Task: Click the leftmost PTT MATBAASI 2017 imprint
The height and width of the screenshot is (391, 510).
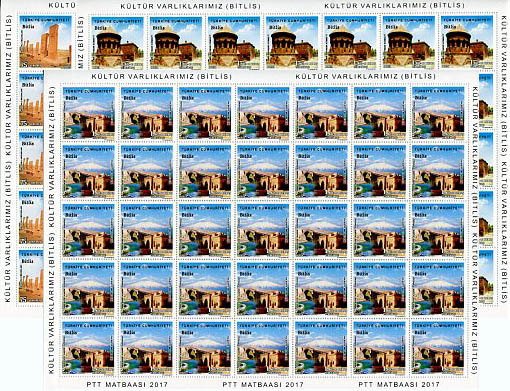Action: tap(127, 384)
